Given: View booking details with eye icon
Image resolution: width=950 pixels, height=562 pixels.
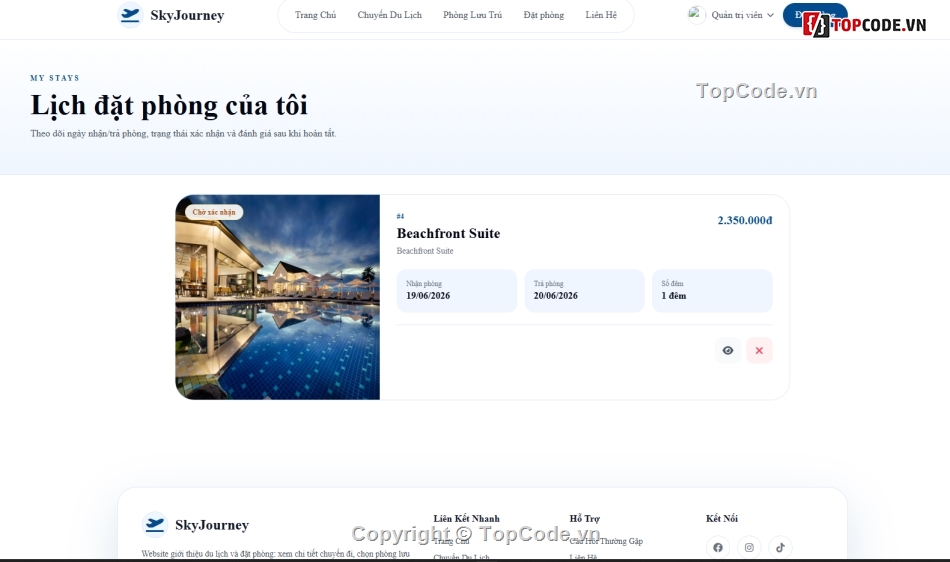Looking at the screenshot, I should point(728,351).
